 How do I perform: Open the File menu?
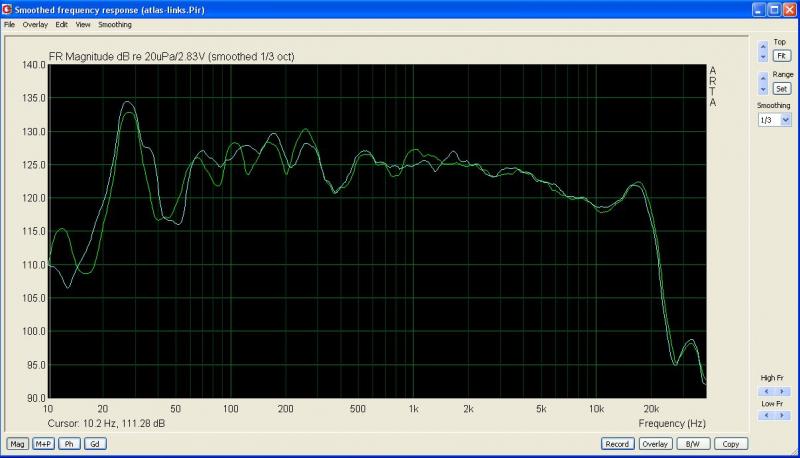pos(9,24)
